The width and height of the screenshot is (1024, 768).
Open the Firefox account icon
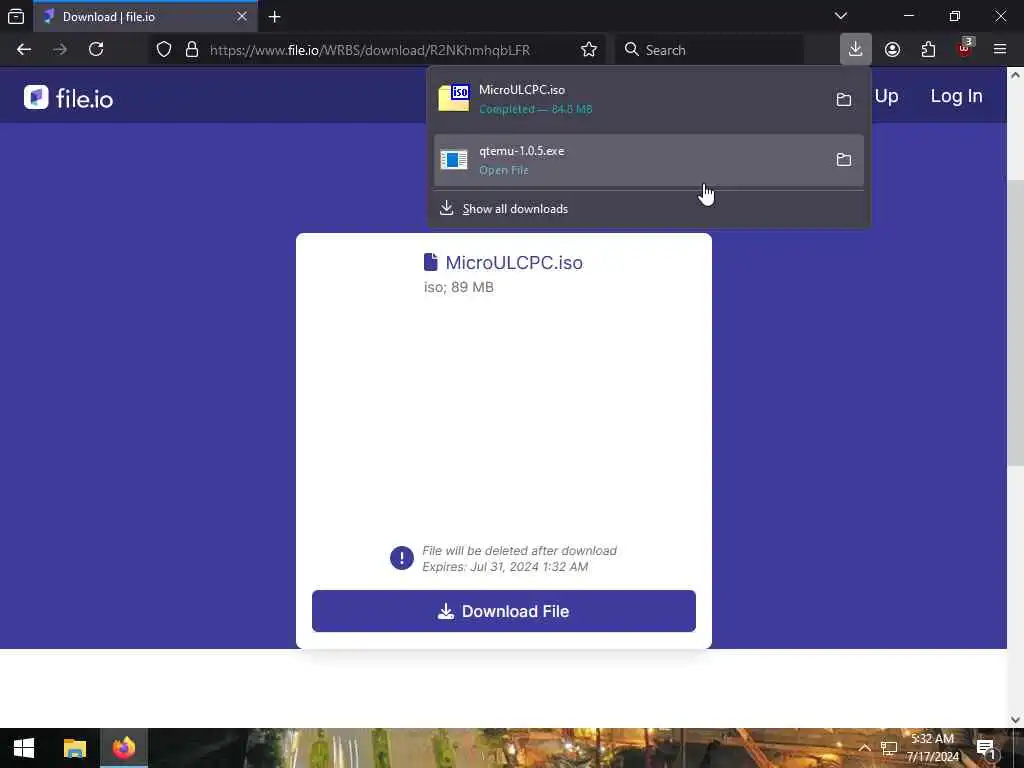892,50
